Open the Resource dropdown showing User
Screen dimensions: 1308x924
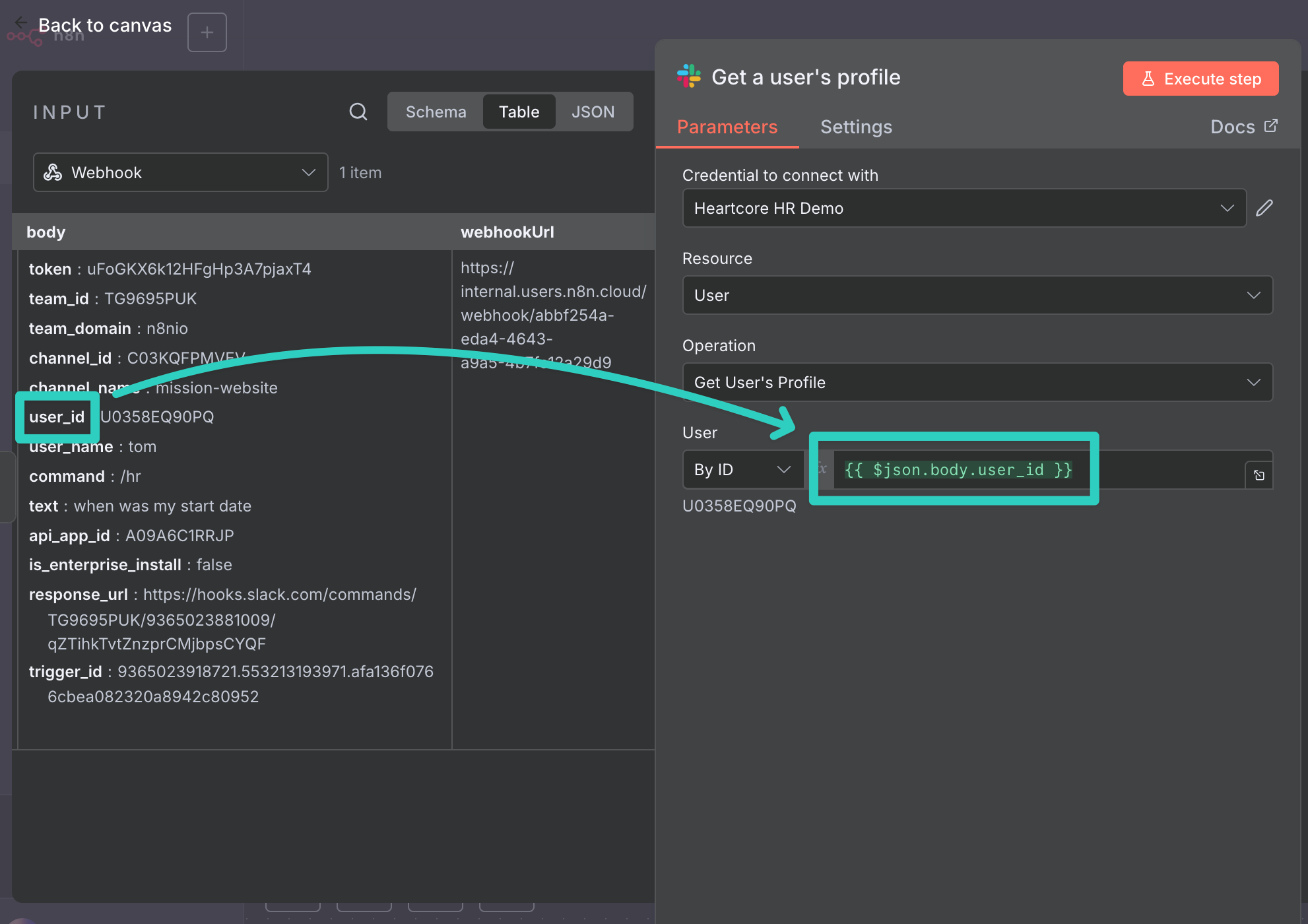click(977, 295)
